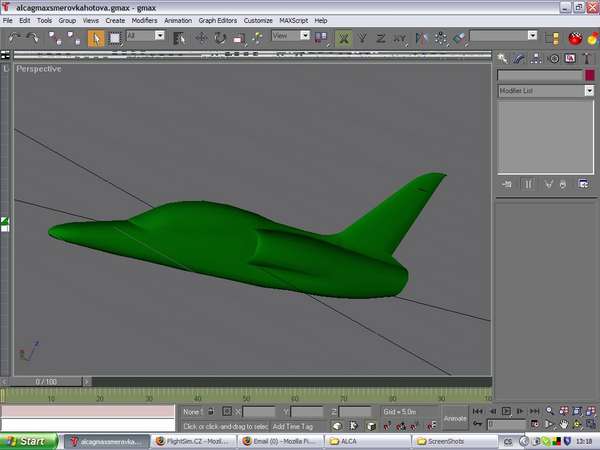
Task: Toggle Restrict to X axis constraint
Action: pyautogui.click(x=344, y=38)
